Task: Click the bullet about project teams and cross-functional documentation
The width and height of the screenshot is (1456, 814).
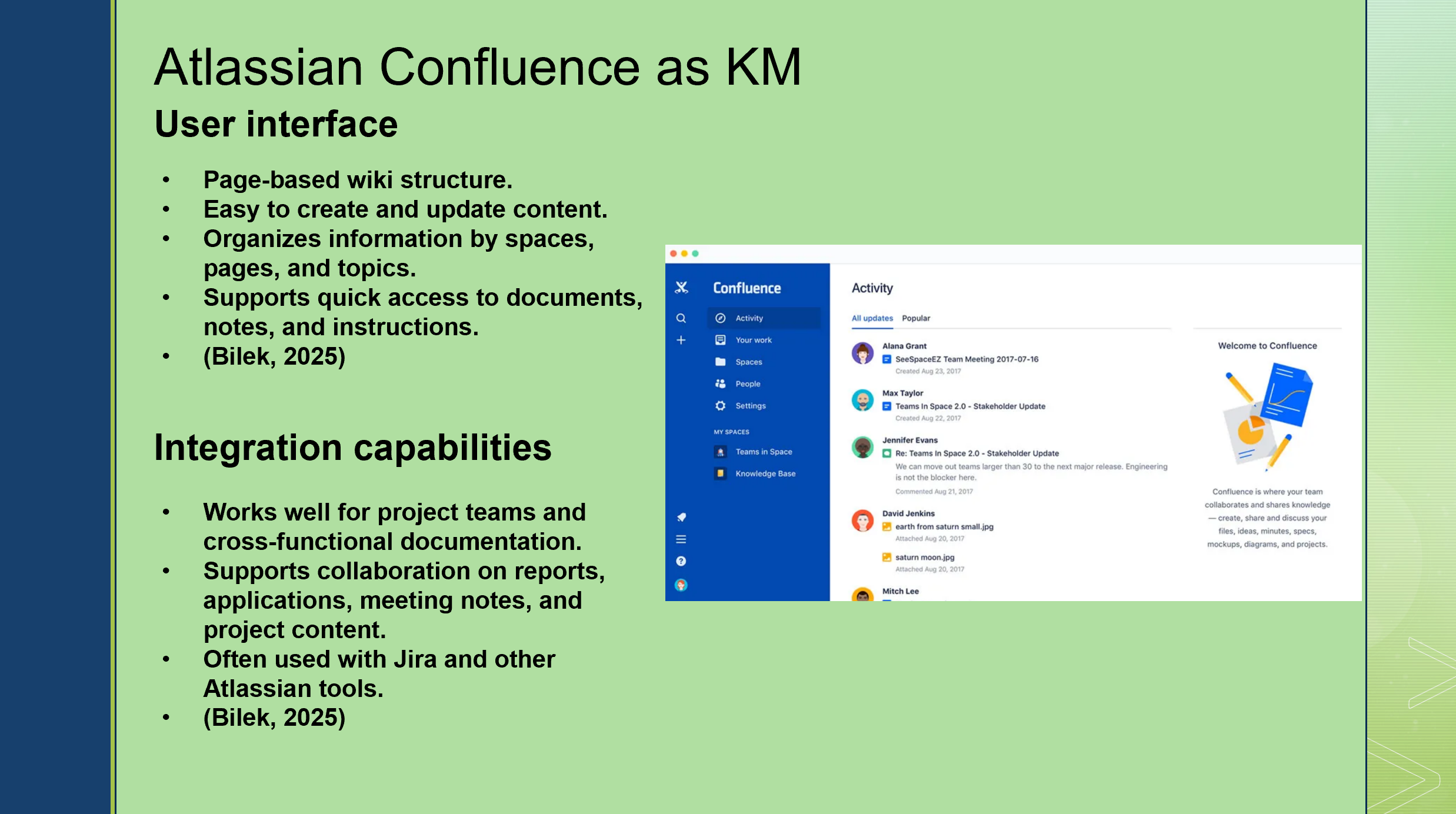Action: (395, 527)
